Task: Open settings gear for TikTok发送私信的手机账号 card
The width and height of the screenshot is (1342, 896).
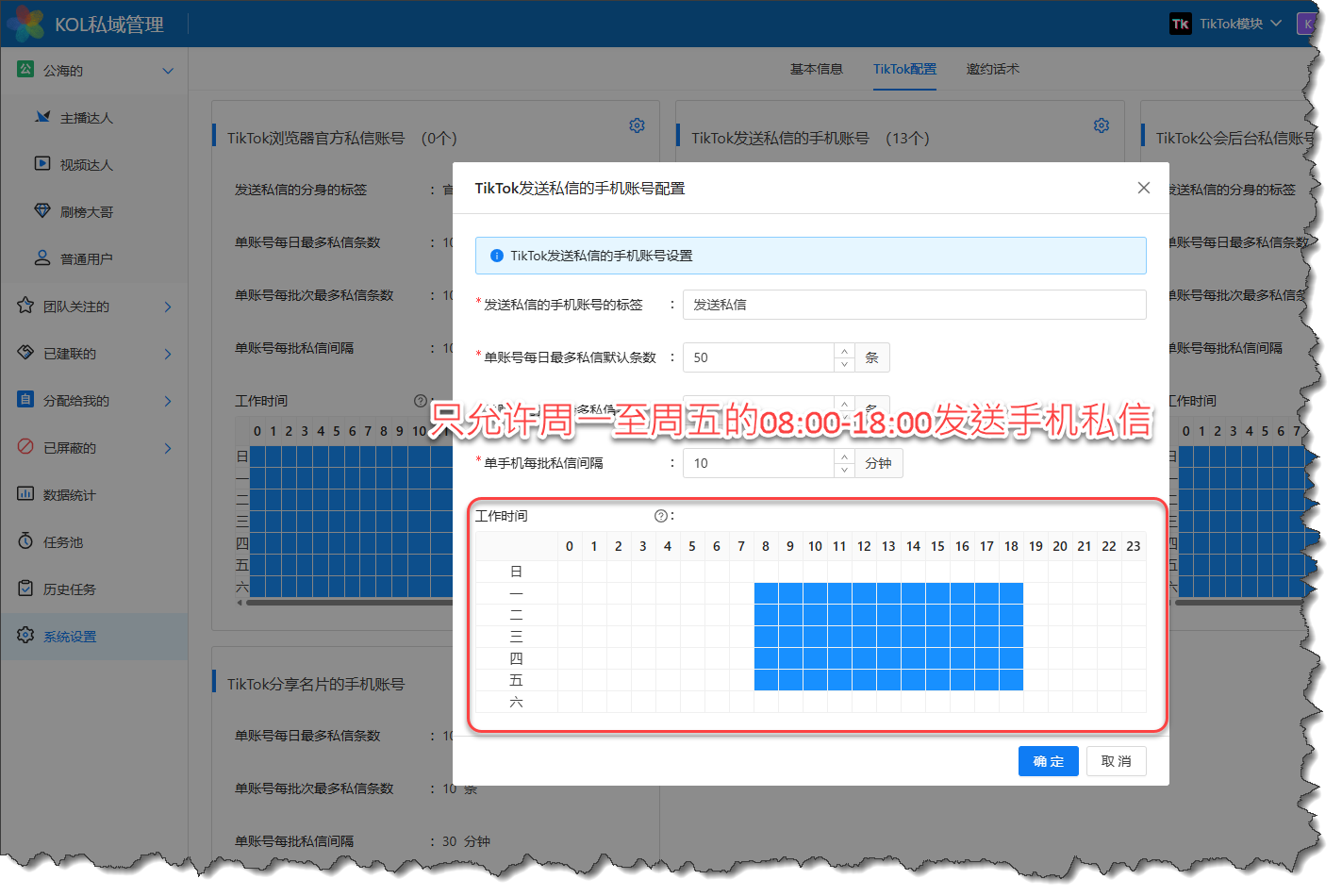Action: 1101,125
